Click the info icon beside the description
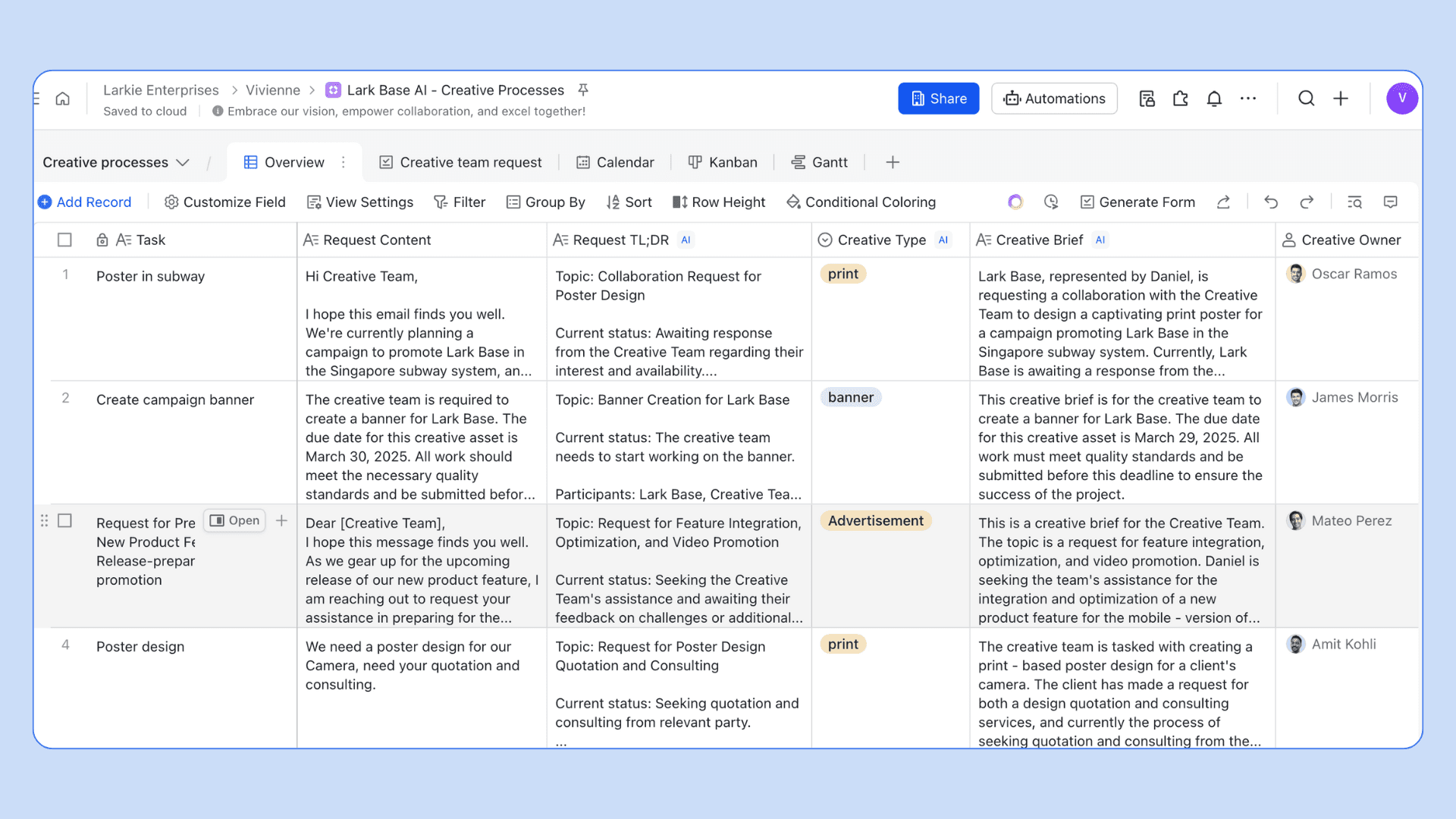This screenshot has width=1456, height=819. (x=218, y=111)
